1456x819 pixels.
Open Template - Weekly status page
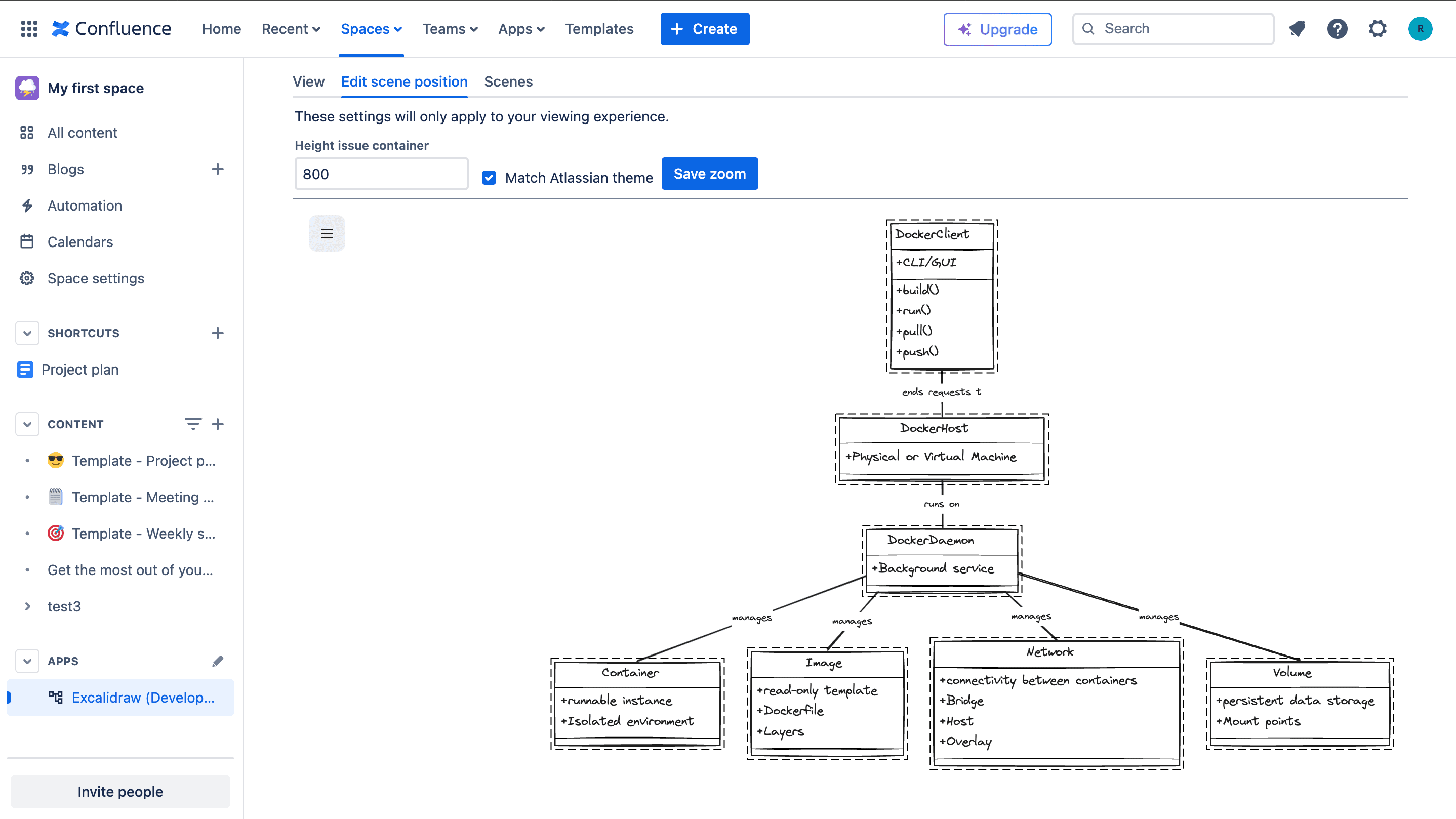(144, 534)
